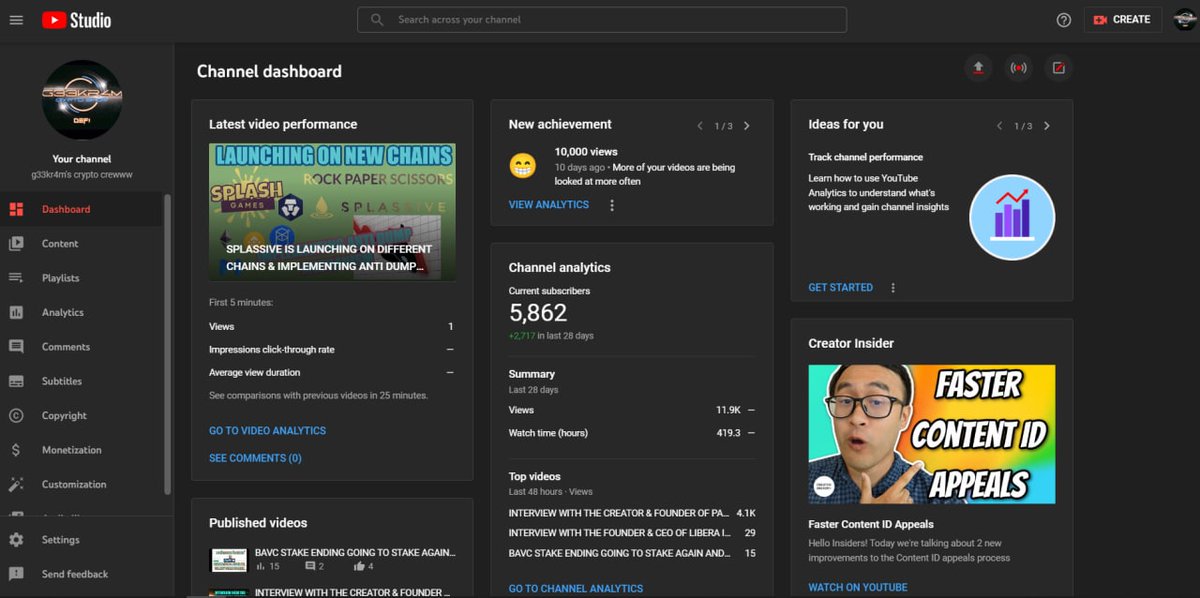The image size is (1200, 598).
Task: Click the comments icon showing 2
Action: (310, 567)
